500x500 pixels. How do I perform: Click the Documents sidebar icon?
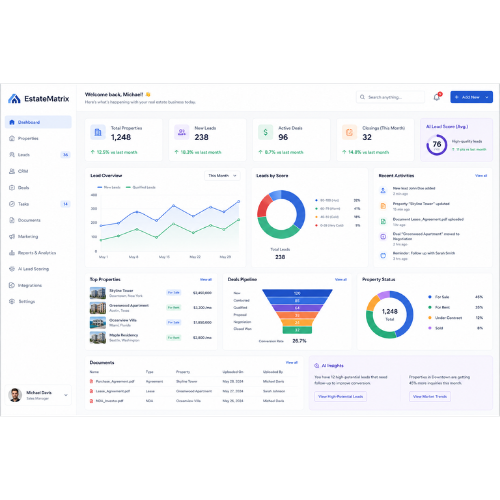tap(12, 220)
